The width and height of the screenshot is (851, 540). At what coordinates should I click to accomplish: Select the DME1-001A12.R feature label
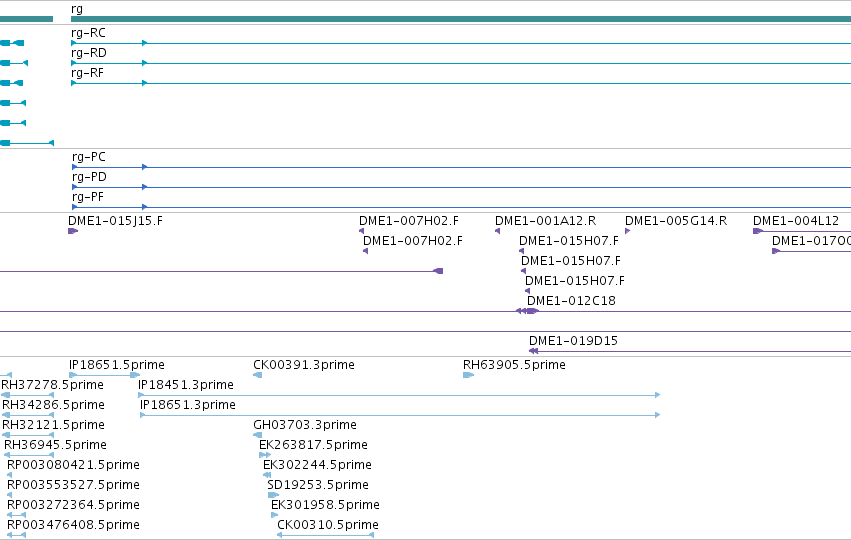[x=545, y=221]
